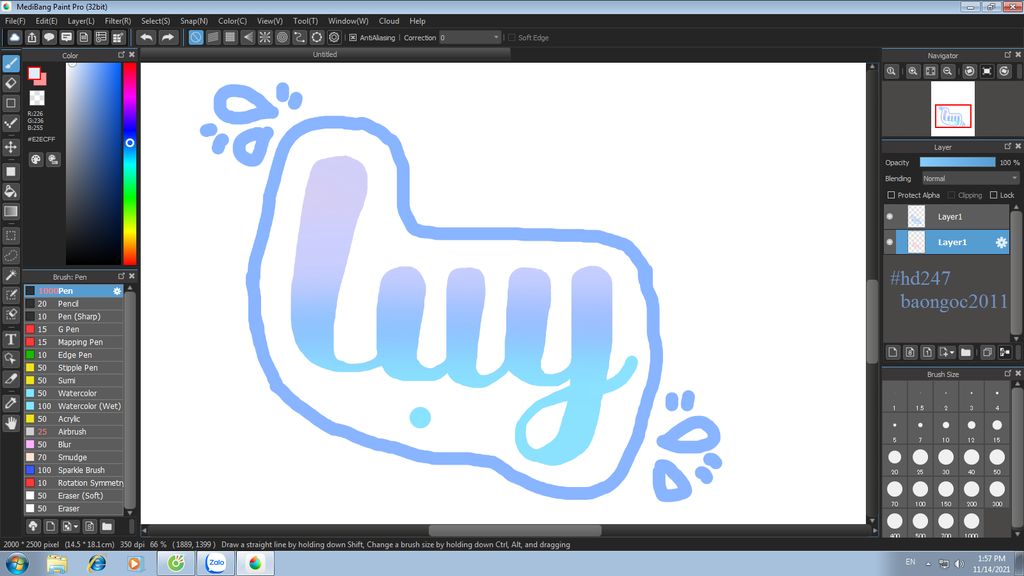Click the Redo arrow in the toolbar
The image size is (1024, 576).
168,38
